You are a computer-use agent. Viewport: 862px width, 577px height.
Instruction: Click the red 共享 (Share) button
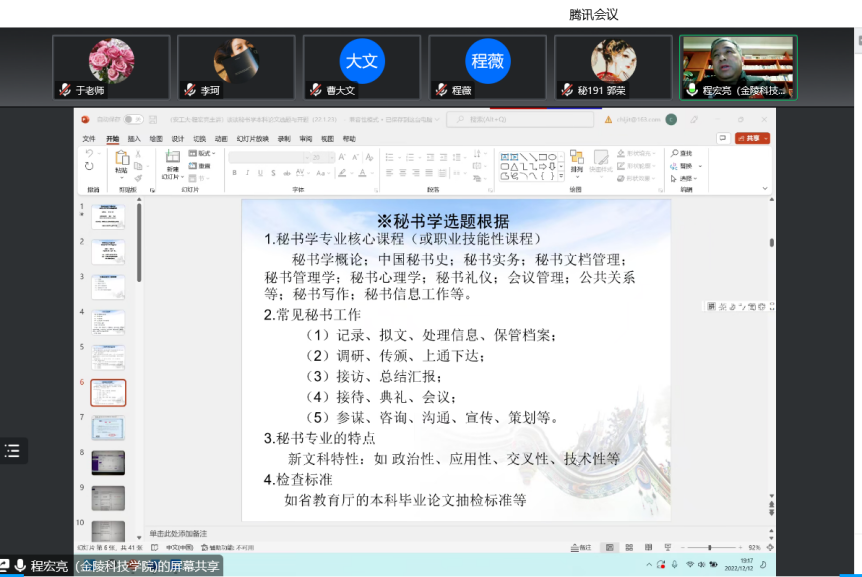pyautogui.click(x=752, y=138)
